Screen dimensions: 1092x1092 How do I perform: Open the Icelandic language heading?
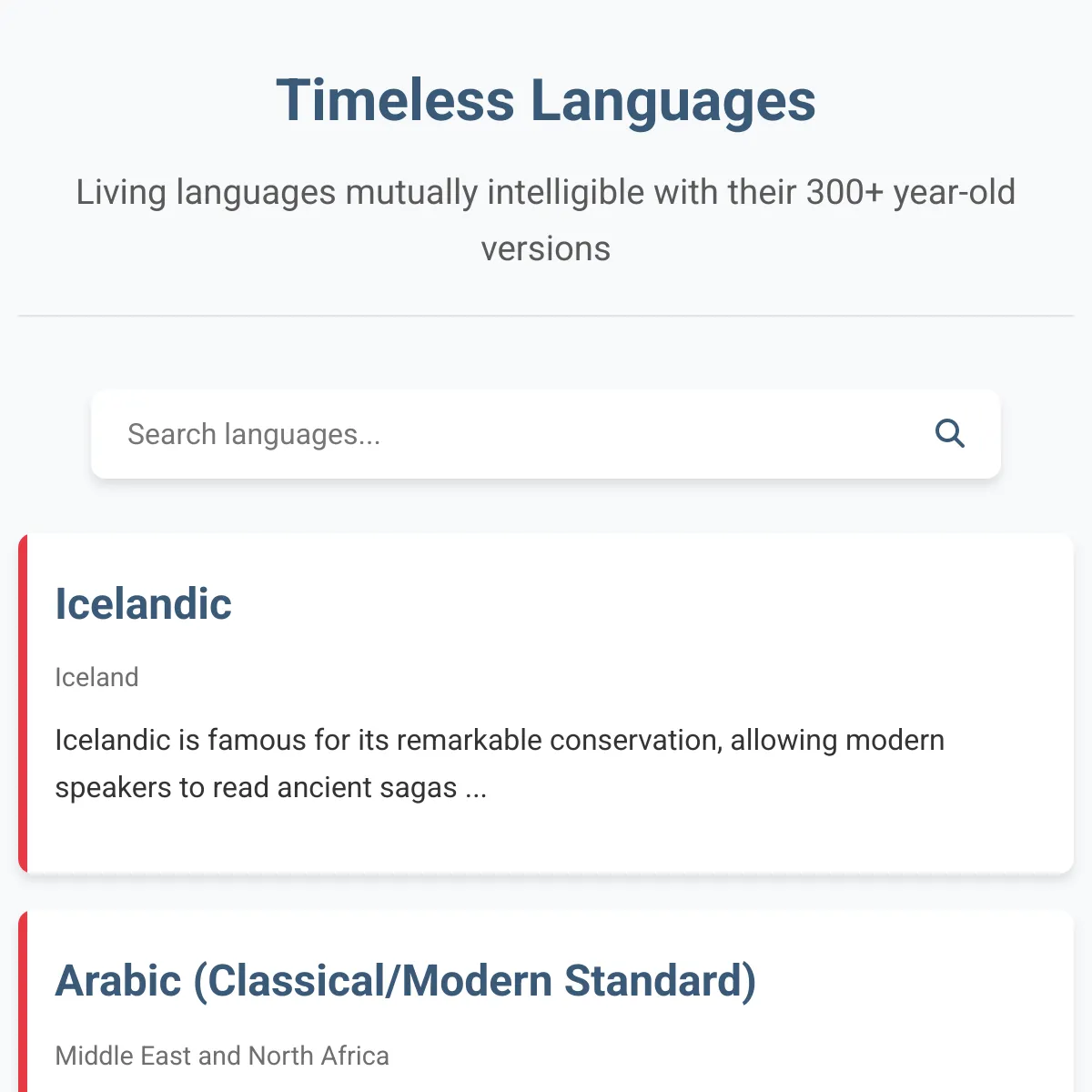(144, 604)
